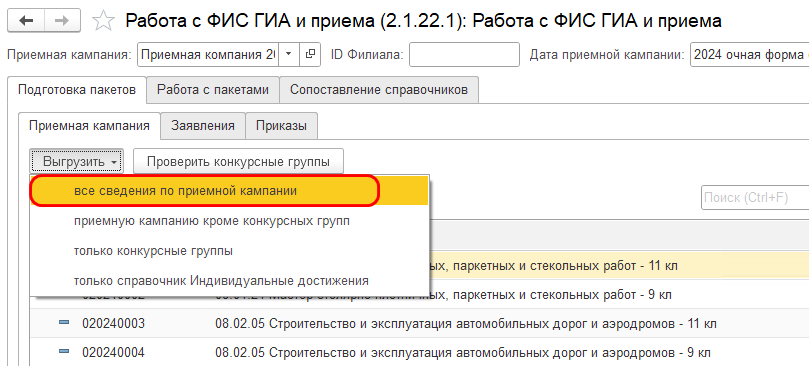809x366 pixels.
Task: Add page to favorites with star icon
Action: 103,21
